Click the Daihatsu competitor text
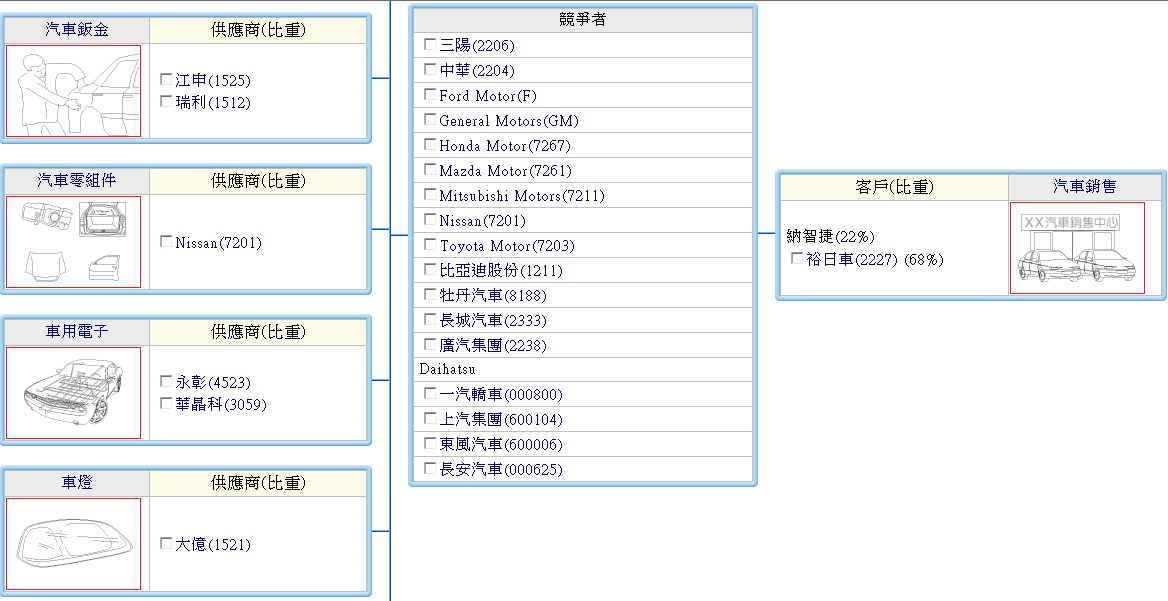 tap(448, 369)
